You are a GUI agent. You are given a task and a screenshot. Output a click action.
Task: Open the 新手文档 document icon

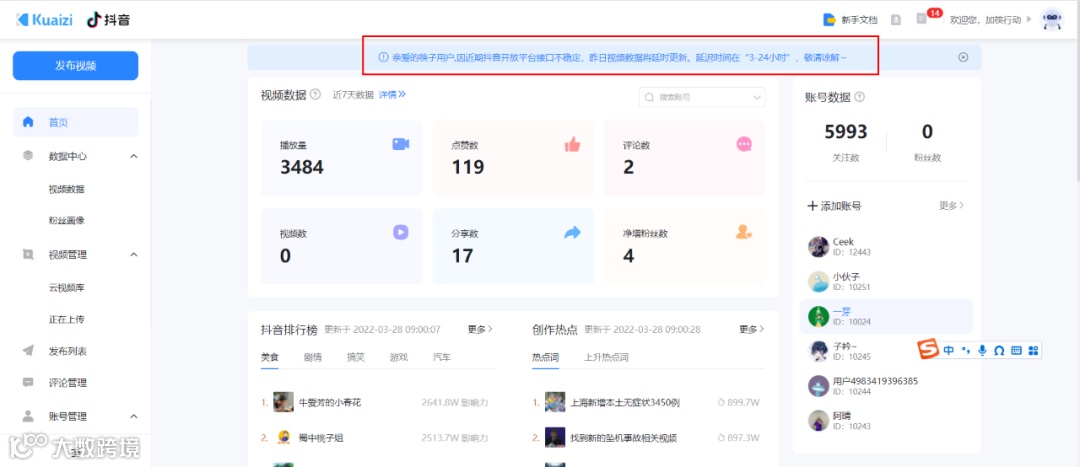coord(829,19)
